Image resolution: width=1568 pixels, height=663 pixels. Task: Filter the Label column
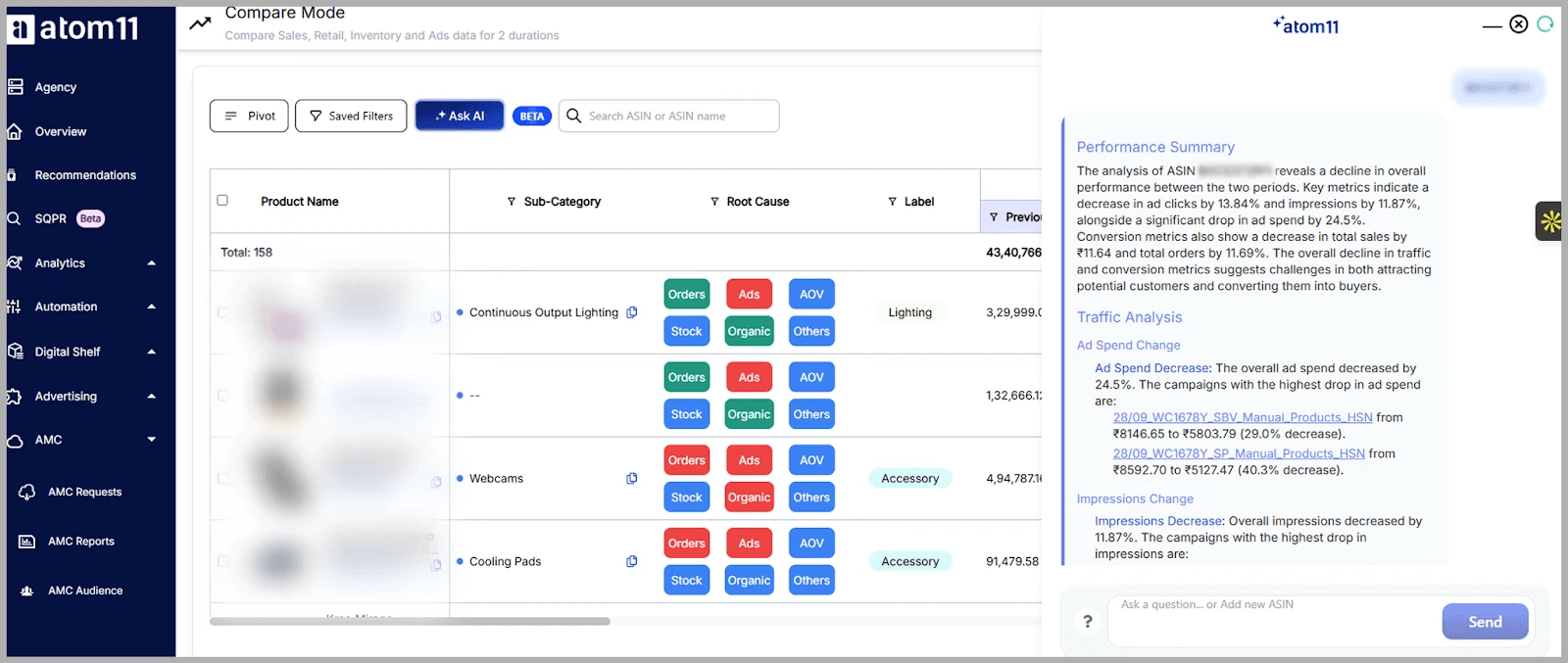(892, 202)
